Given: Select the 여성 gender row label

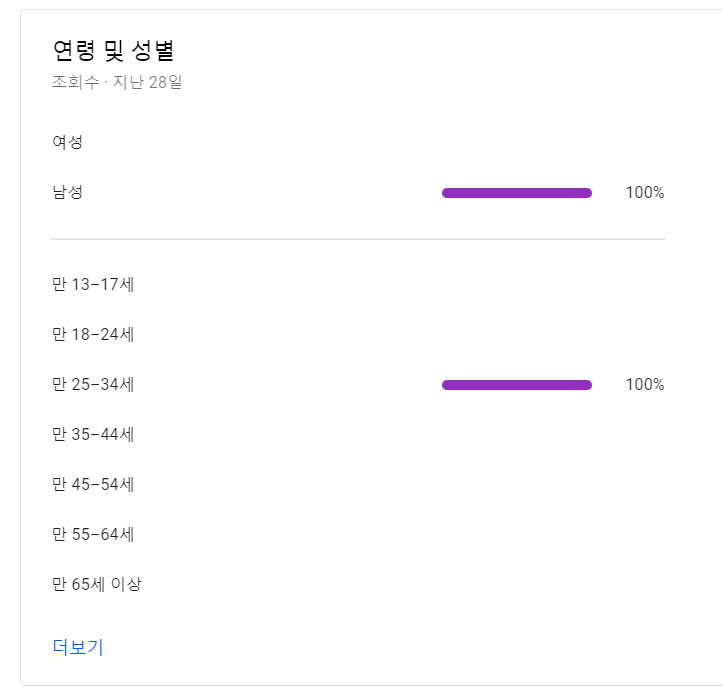Looking at the screenshot, I should pos(67,142).
